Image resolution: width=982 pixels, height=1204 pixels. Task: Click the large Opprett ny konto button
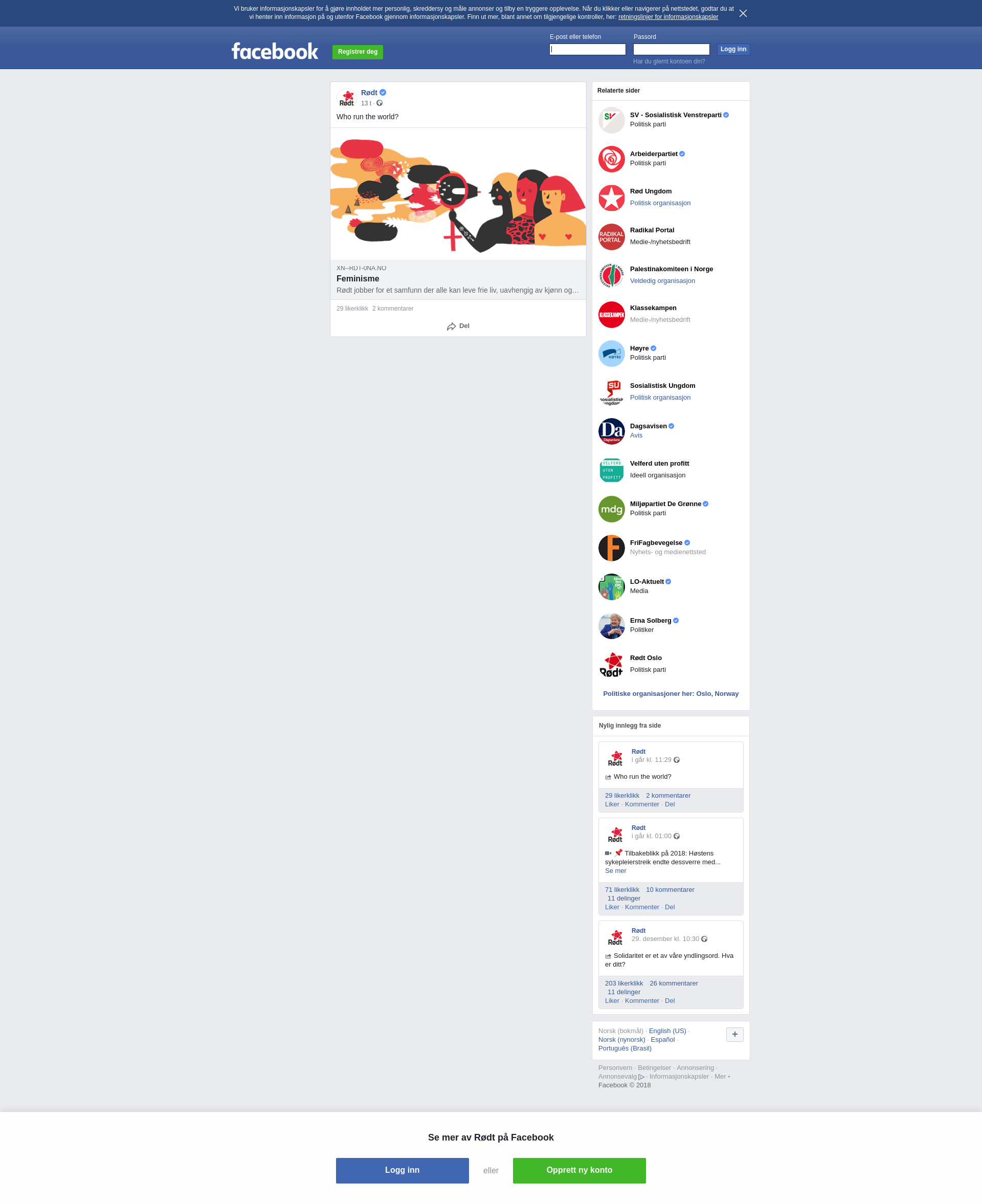[579, 1170]
